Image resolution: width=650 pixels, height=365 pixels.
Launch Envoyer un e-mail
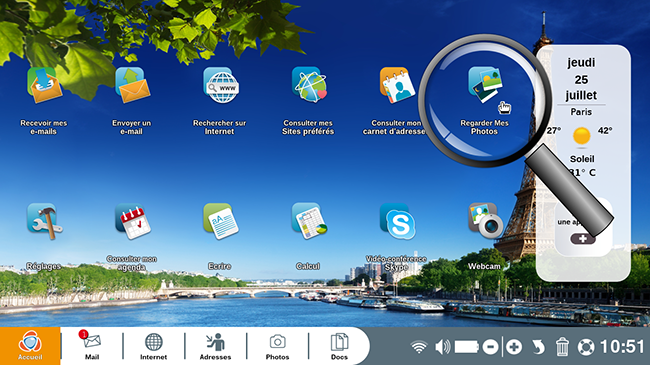pos(132,85)
